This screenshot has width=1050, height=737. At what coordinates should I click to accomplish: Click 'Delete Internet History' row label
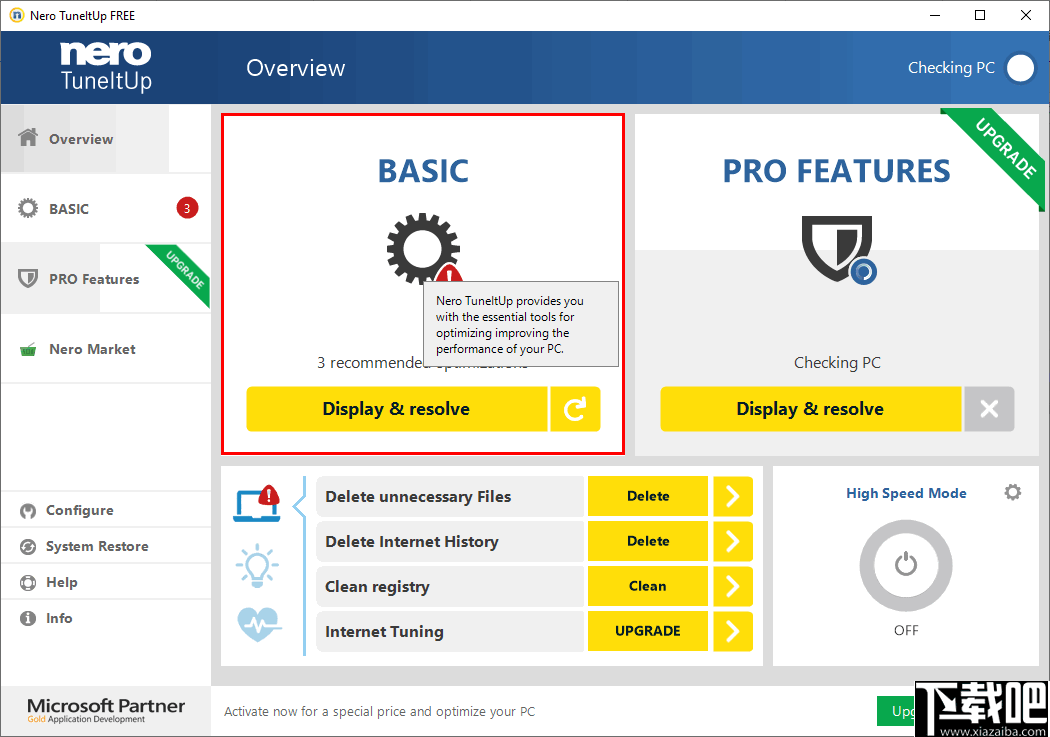tap(412, 542)
